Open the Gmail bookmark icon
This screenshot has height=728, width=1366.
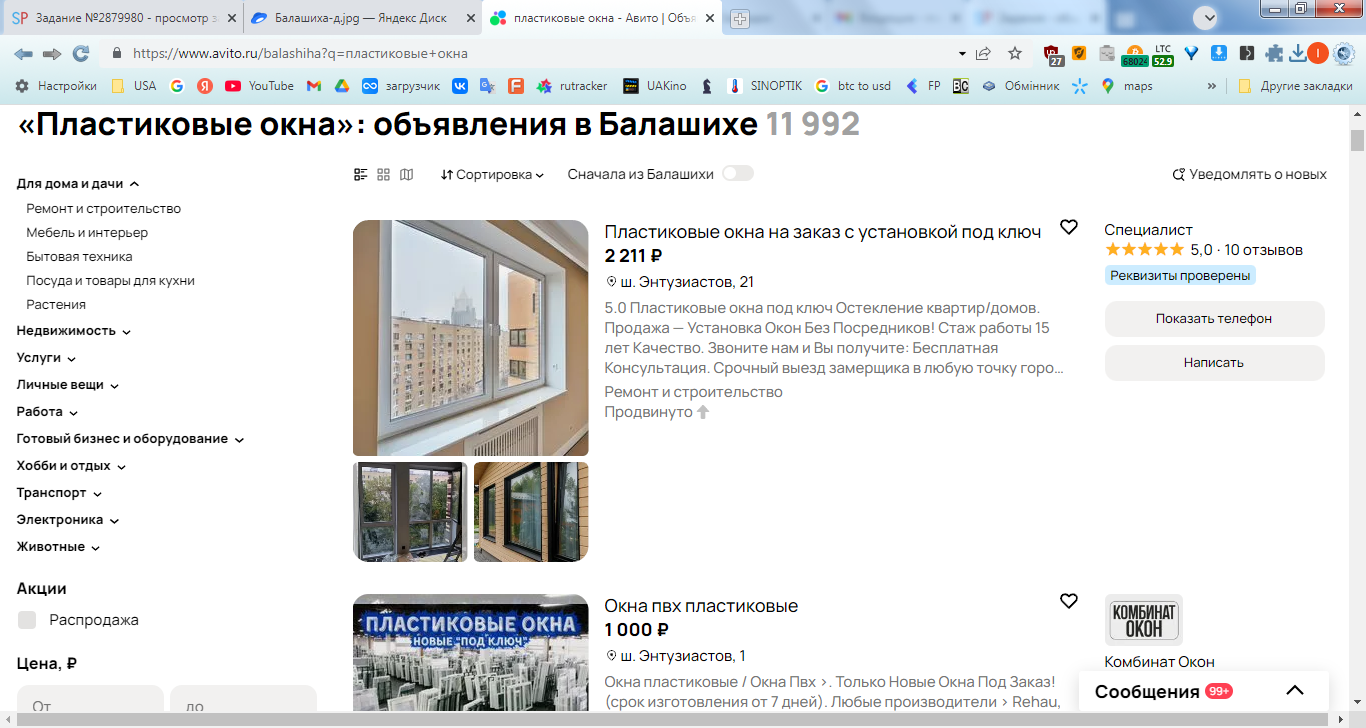point(314,86)
